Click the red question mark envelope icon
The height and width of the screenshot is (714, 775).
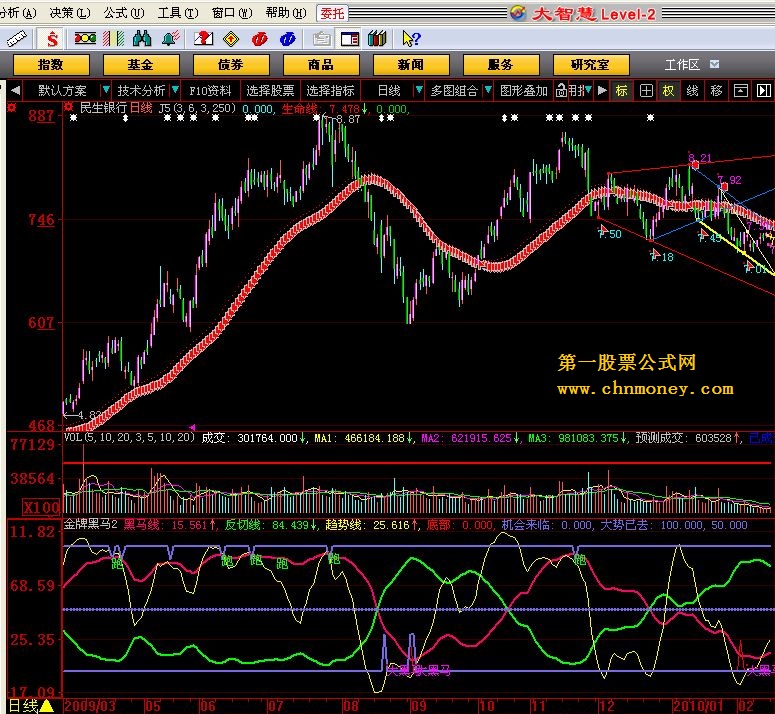203,38
